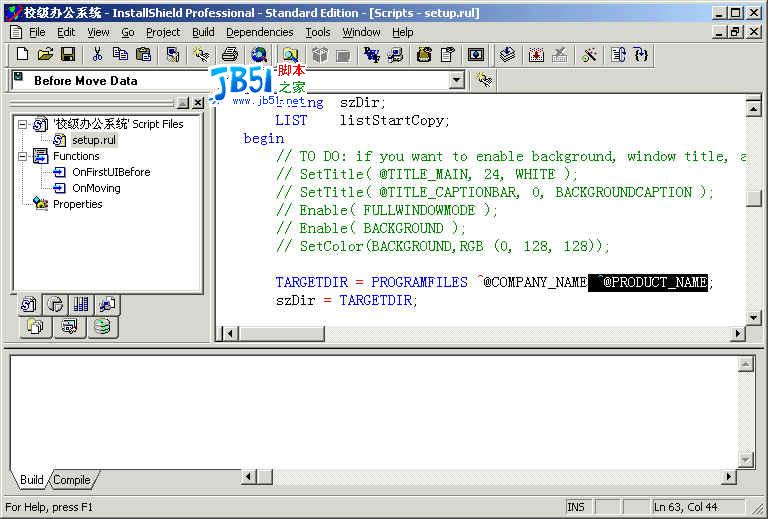The width and height of the screenshot is (768, 519).
Task: Open the Build menu
Action: click(x=203, y=32)
